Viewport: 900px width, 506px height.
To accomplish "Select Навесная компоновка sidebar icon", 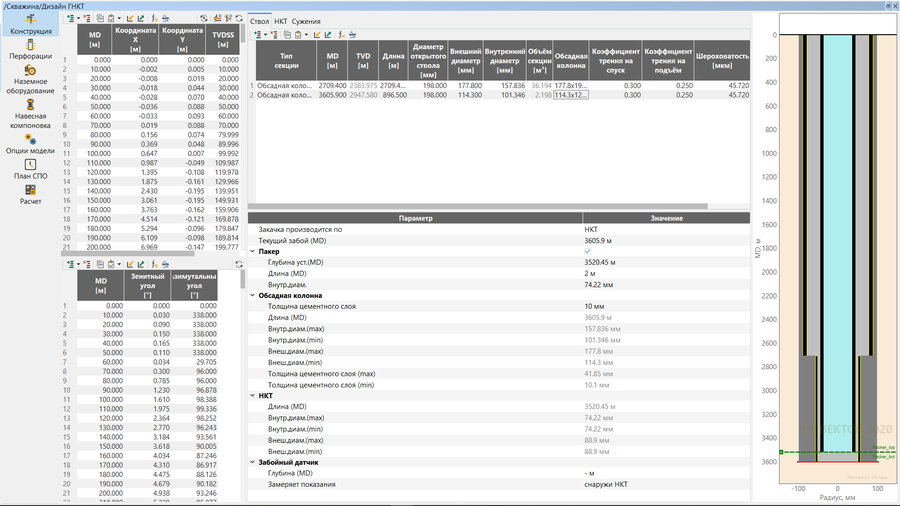I will (31, 116).
